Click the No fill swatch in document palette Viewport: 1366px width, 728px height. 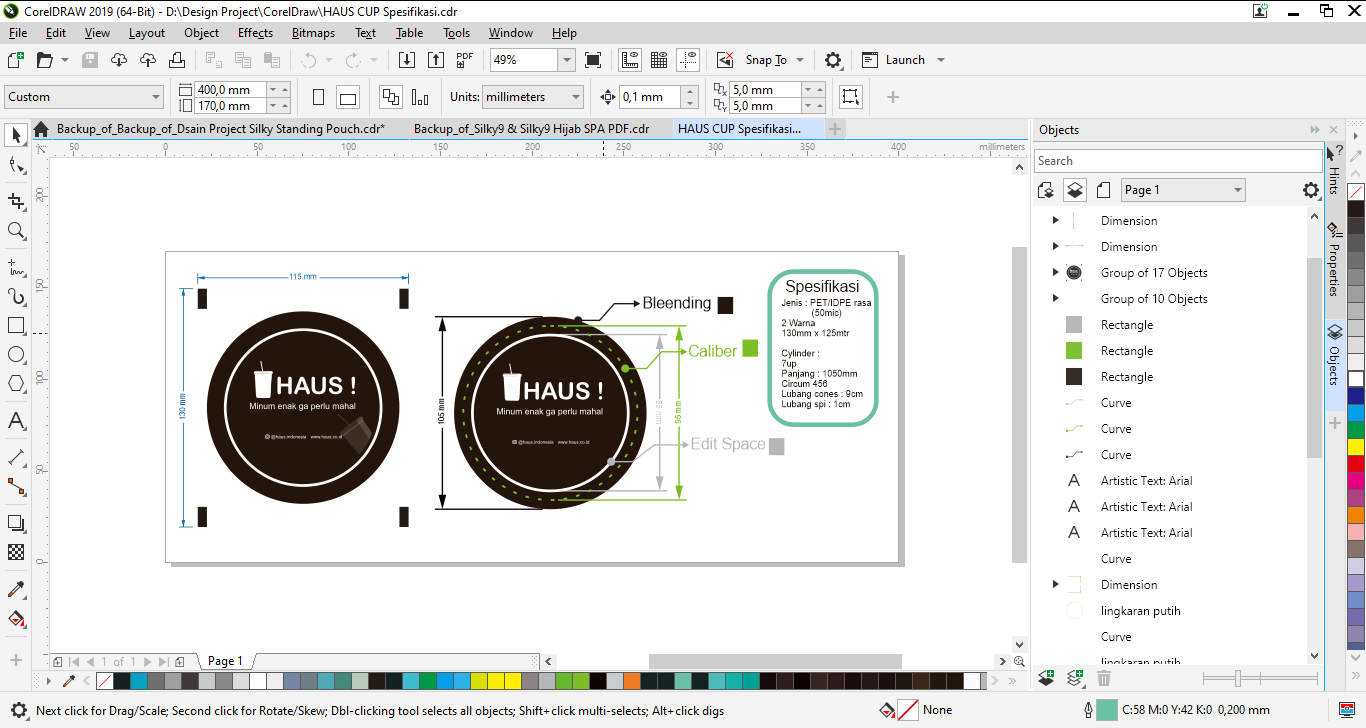point(104,681)
